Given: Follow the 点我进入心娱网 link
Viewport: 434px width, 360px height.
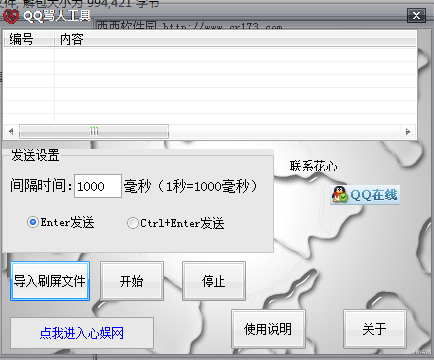Looking at the screenshot, I should (82, 333).
